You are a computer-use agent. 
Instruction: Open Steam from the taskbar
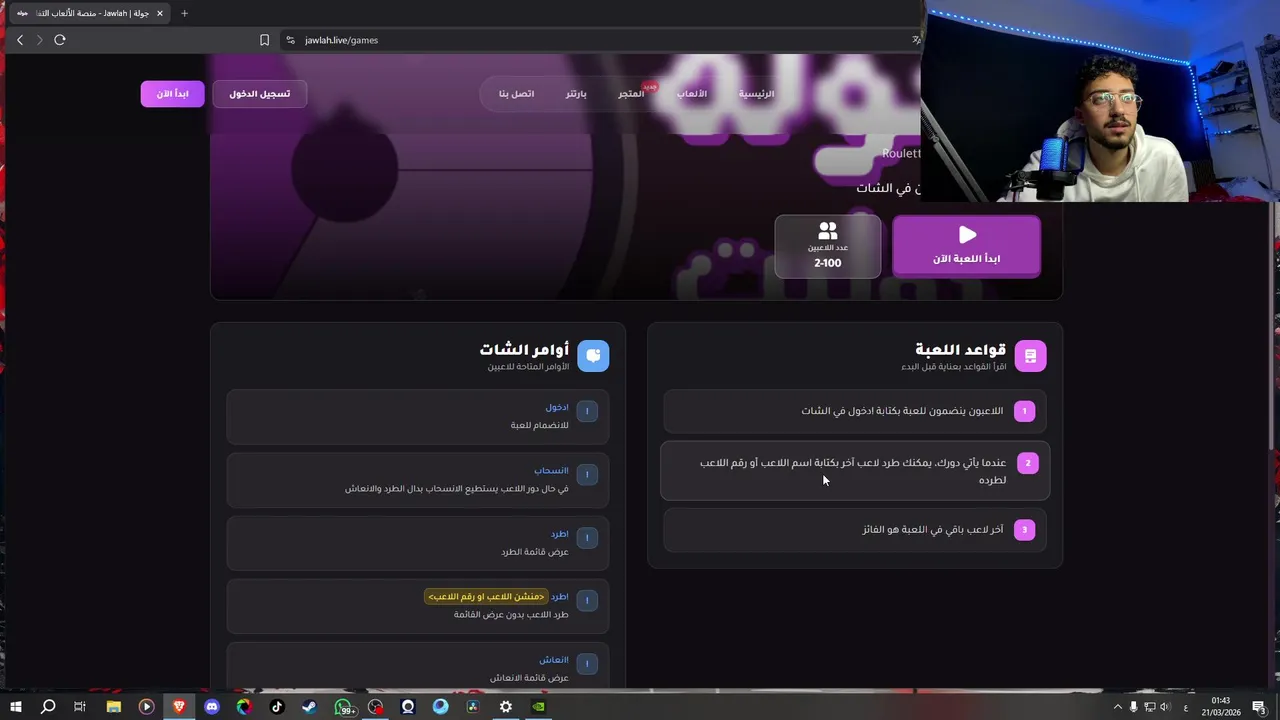pyautogui.click(x=309, y=707)
